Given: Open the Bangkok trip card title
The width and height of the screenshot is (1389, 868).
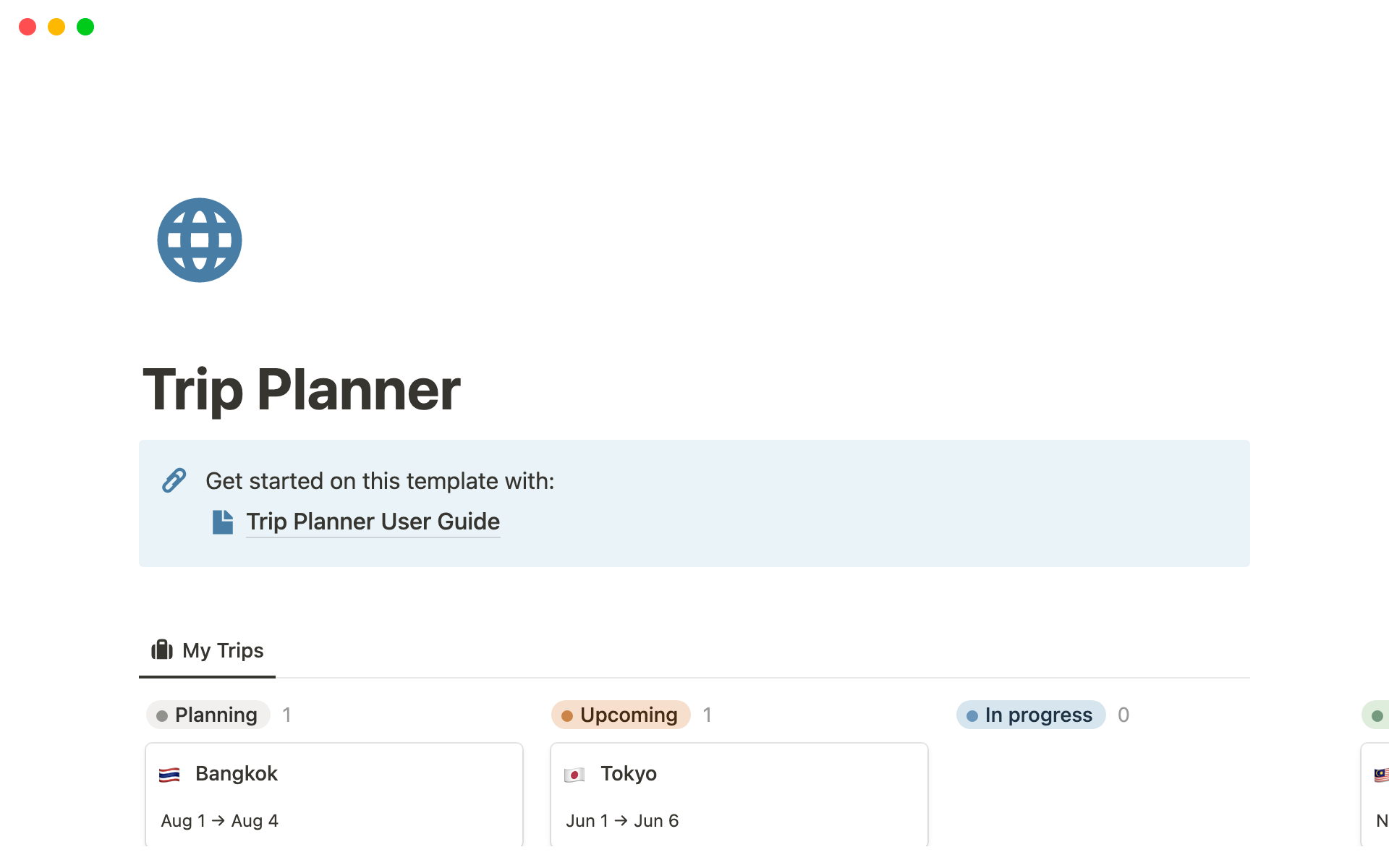Looking at the screenshot, I should pos(237,773).
